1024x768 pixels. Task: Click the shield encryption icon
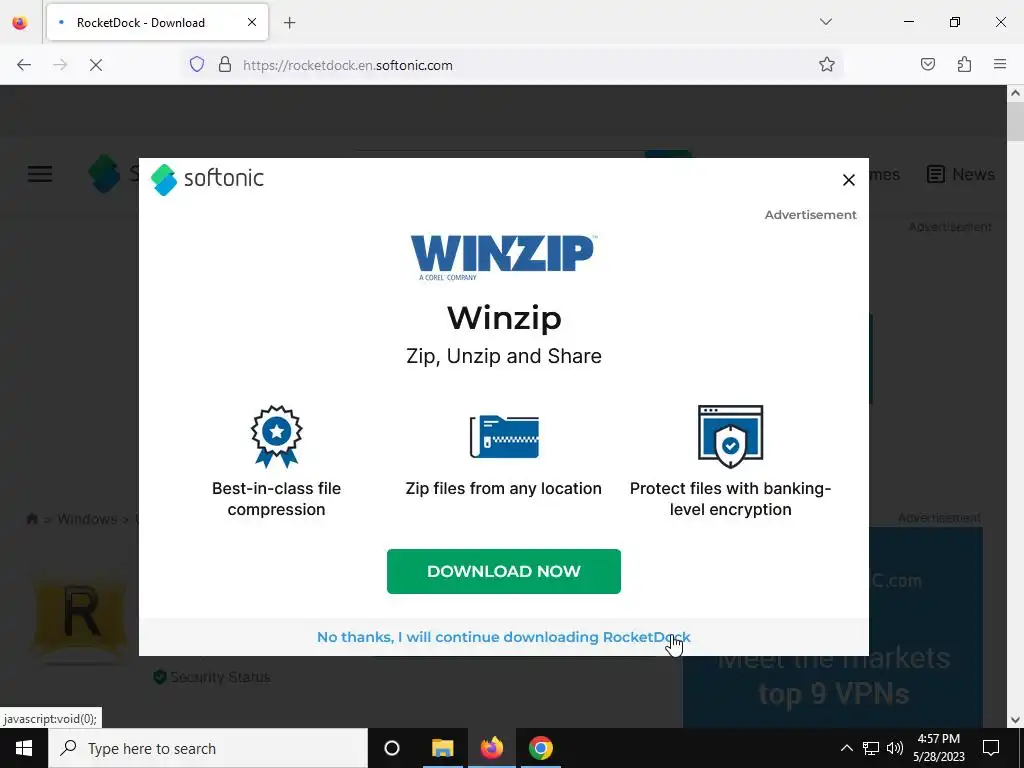(730, 436)
